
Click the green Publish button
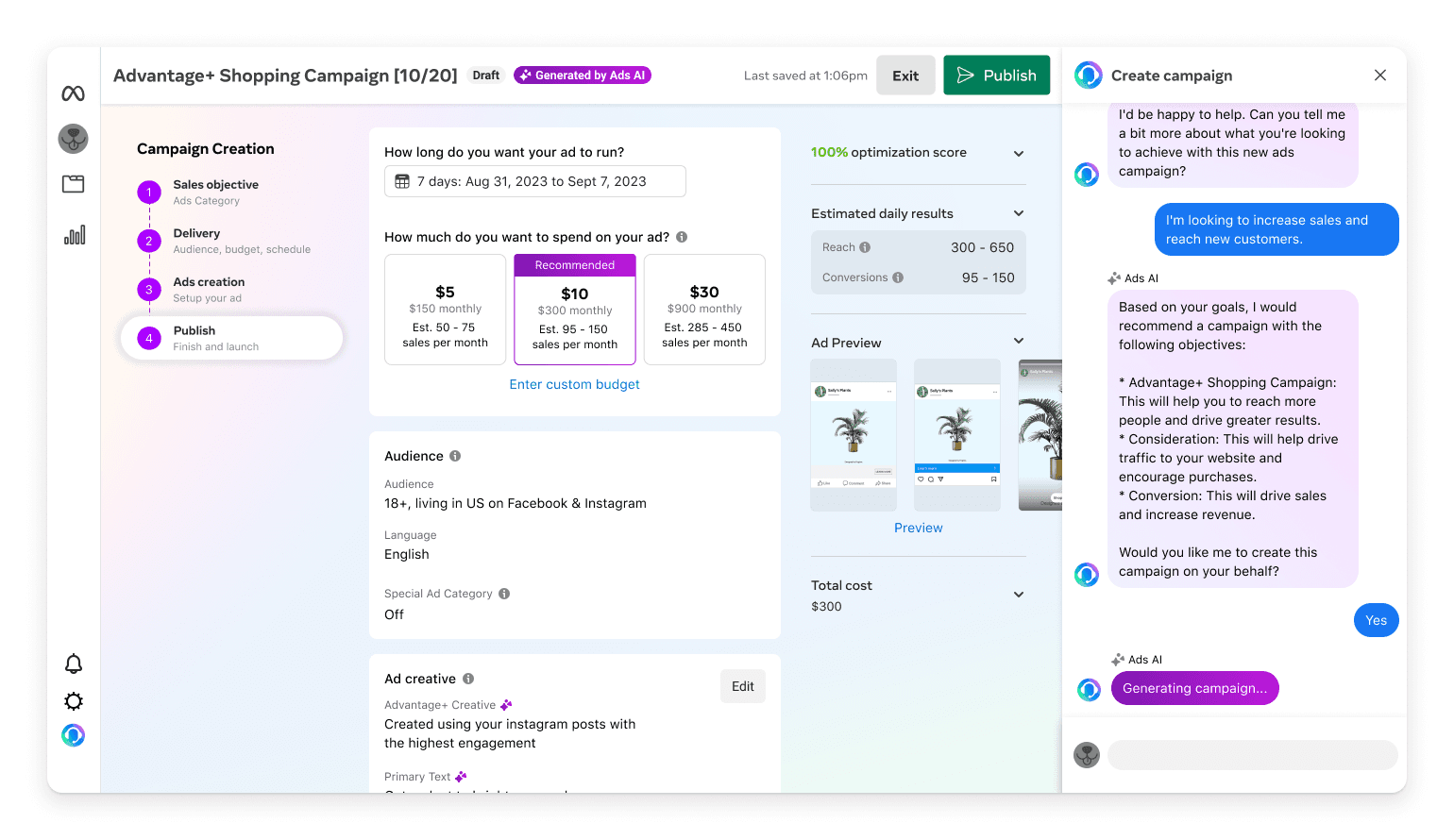click(x=996, y=76)
